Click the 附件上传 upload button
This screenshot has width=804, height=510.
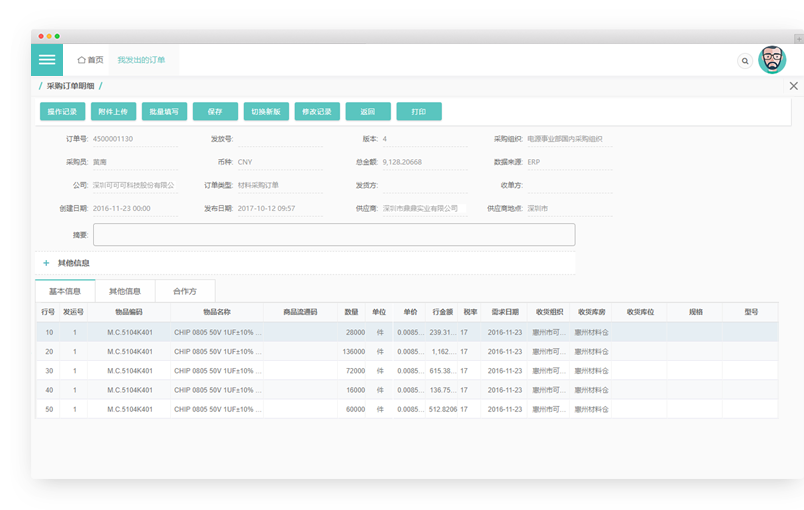point(113,112)
